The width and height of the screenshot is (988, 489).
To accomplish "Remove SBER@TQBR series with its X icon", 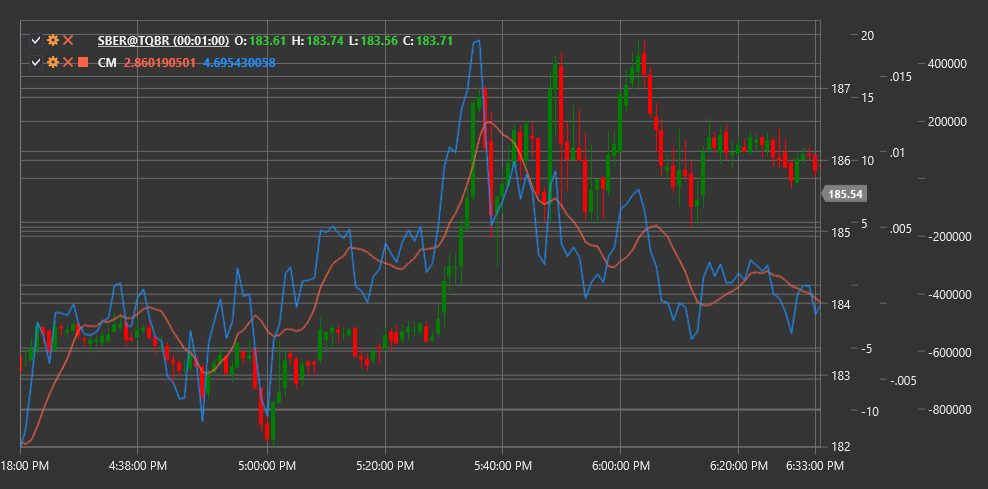I will [69, 41].
